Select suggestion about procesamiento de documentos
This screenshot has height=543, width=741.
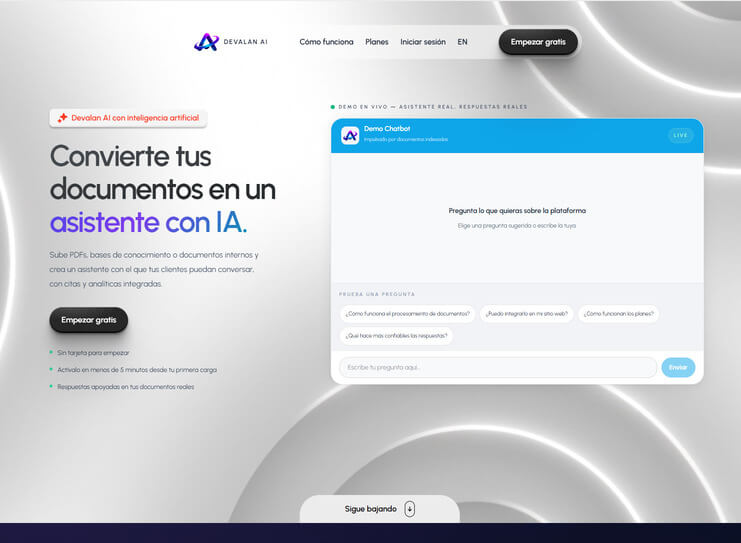pyautogui.click(x=407, y=314)
